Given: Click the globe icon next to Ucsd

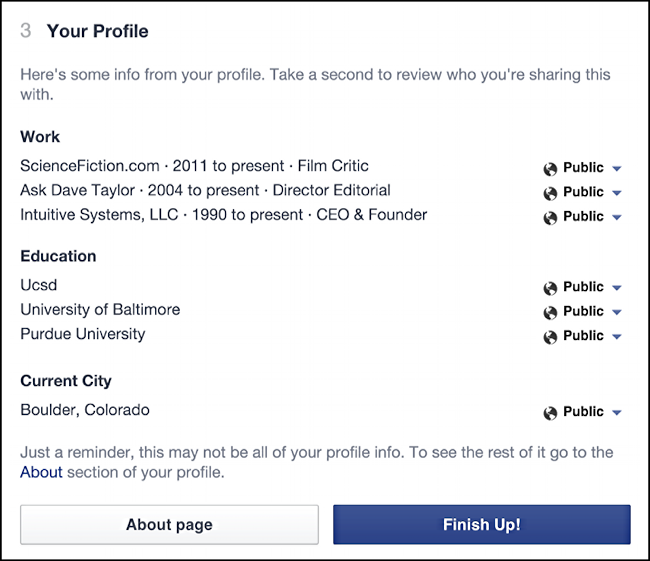Looking at the screenshot, I should click(x=550, y=288).
